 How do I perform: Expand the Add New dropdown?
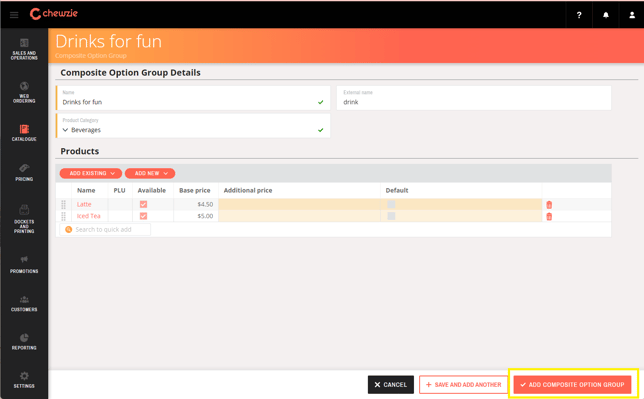150,173
